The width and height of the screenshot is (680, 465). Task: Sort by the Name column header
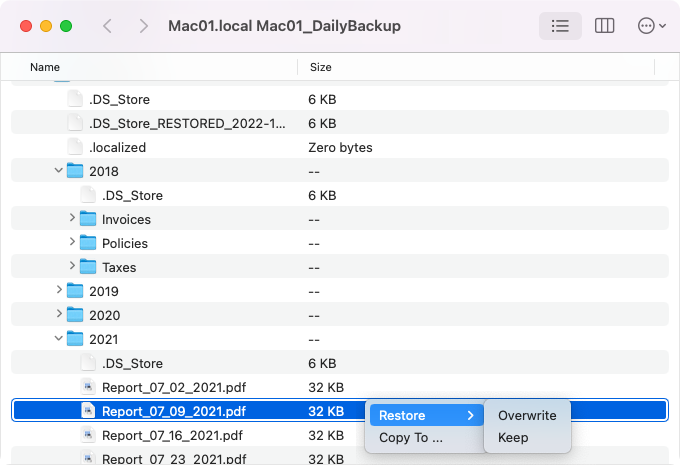click(x=45, y=67)
